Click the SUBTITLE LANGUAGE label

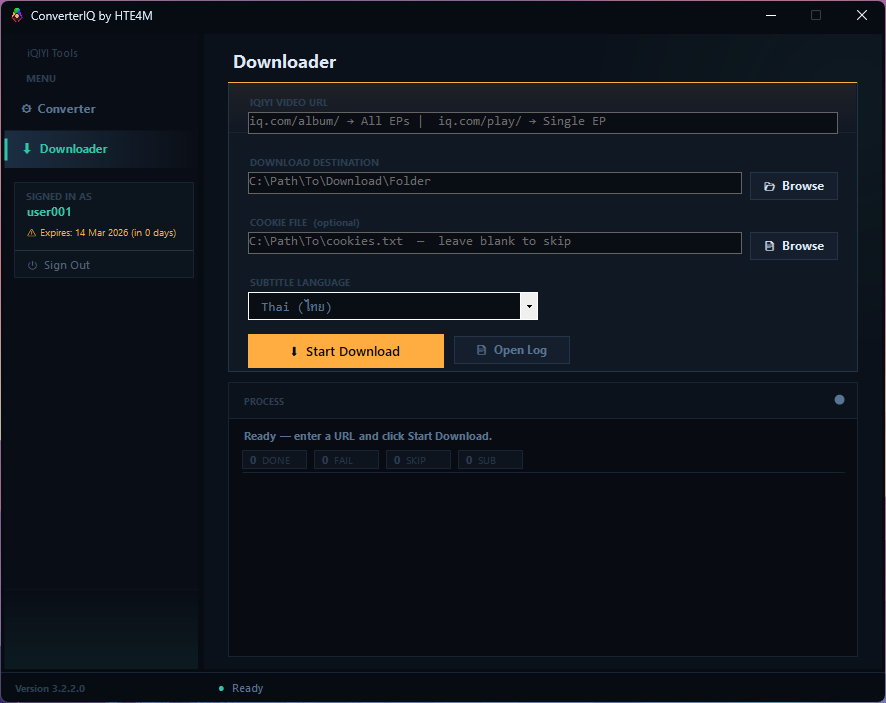coord(300,283)
